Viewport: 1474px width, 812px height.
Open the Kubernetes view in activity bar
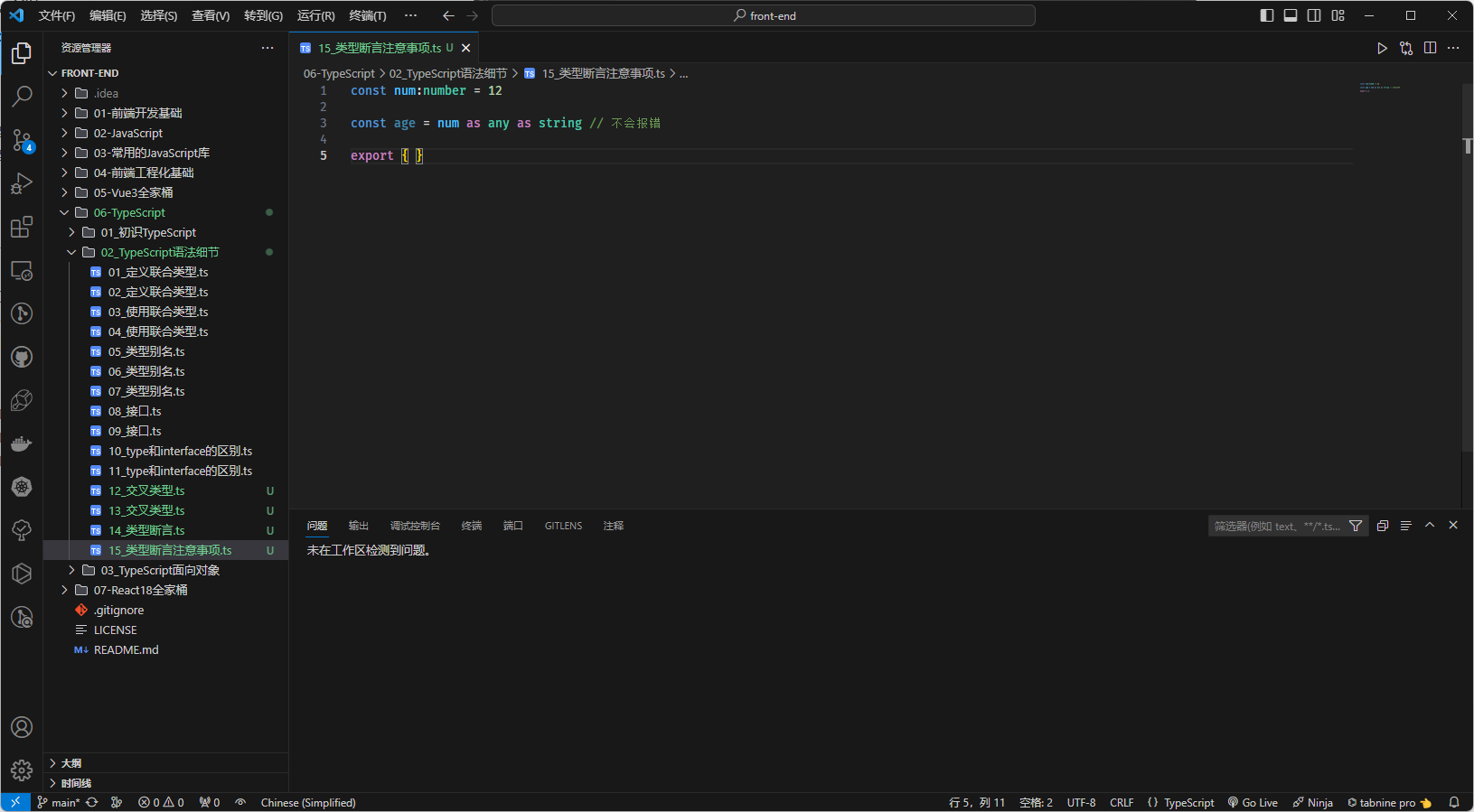coord(22,487)
